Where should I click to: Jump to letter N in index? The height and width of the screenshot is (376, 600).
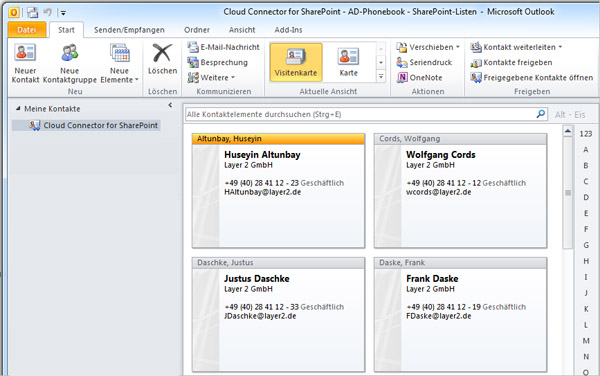[586, 356]
